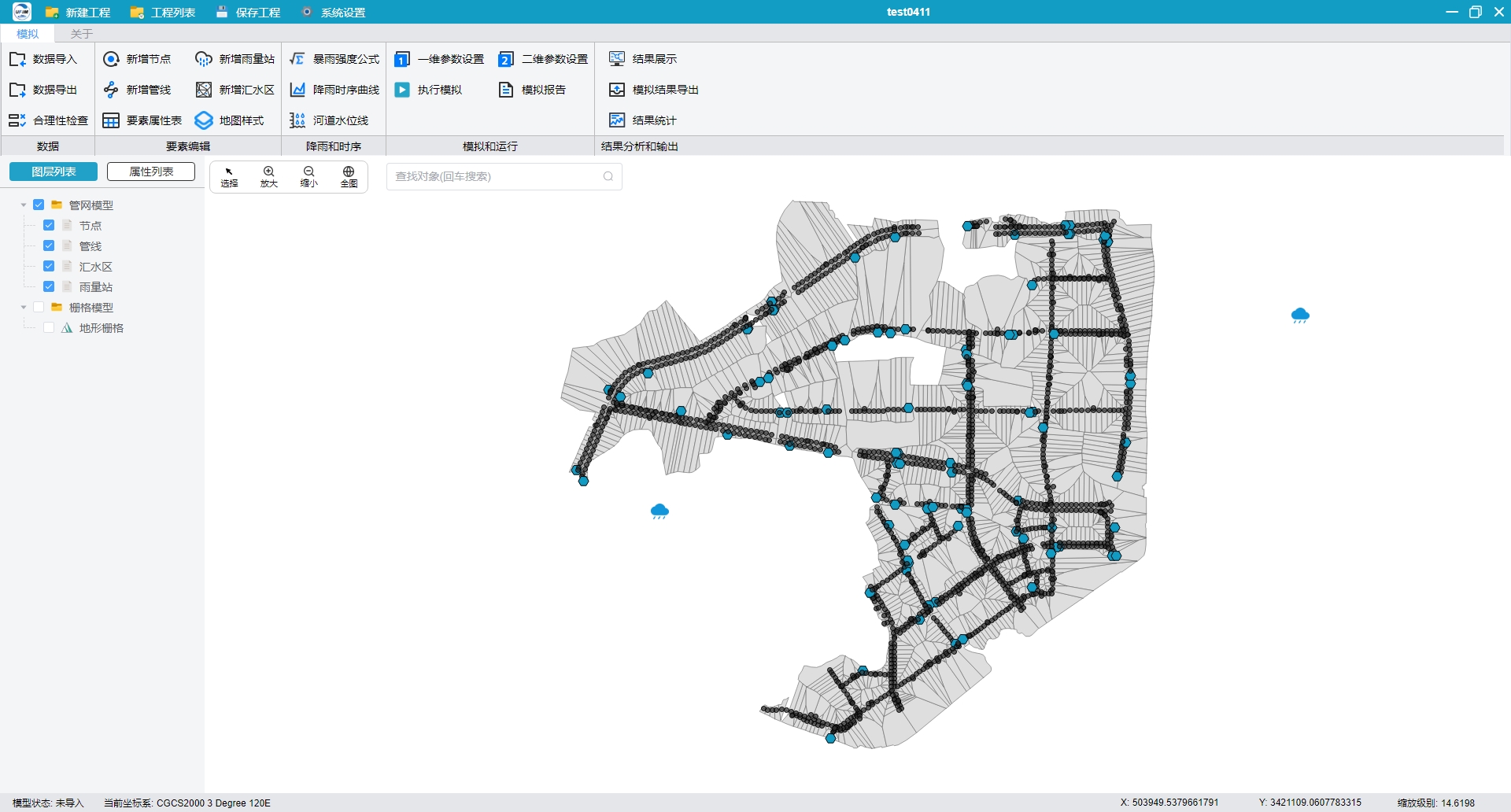Switch to the 属性列表 panel button
Viewport: 1511px width, 812px height.
click(151, 172)
